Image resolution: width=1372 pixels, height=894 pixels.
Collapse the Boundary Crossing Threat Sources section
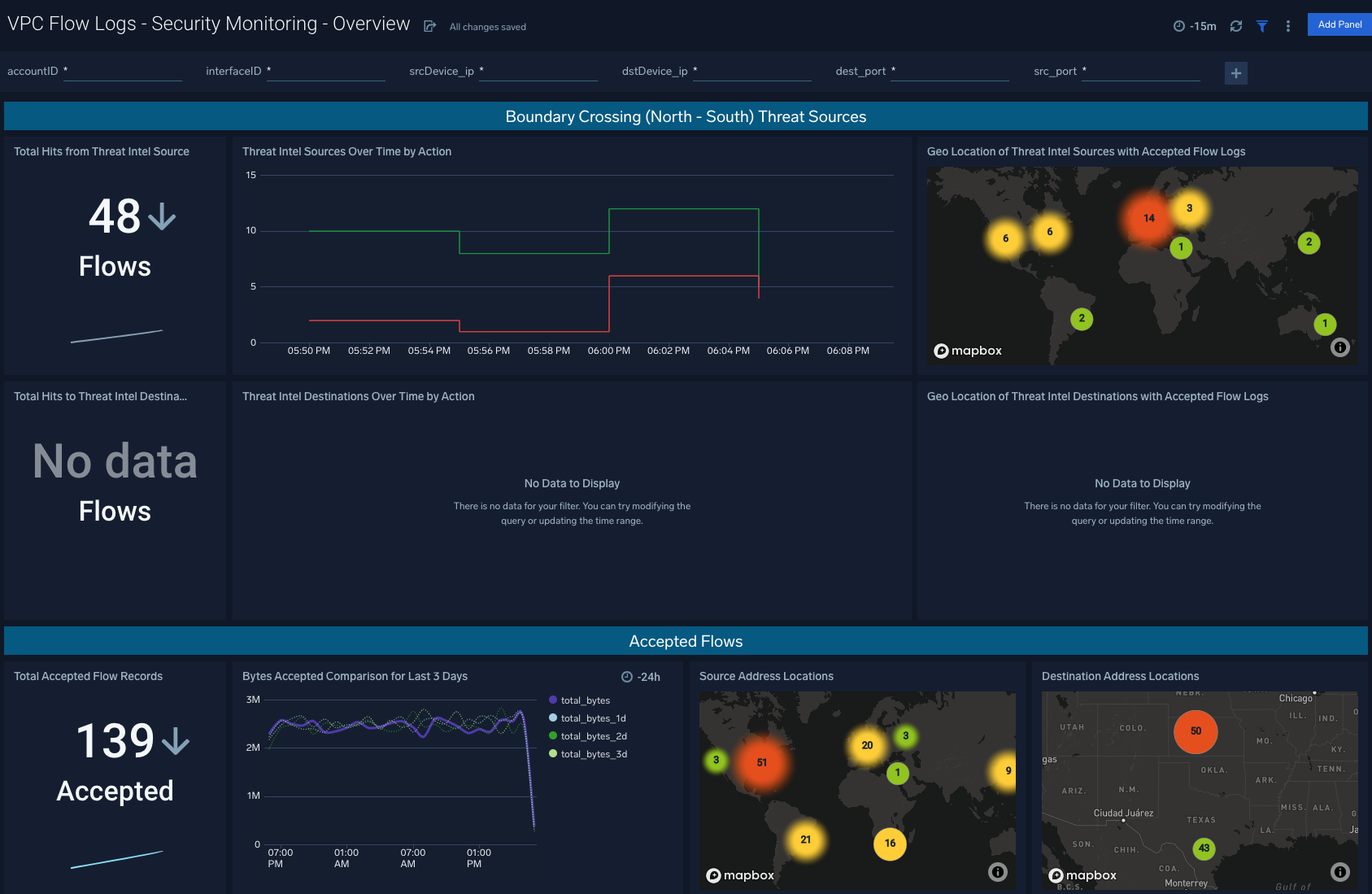tap(686, 116)
